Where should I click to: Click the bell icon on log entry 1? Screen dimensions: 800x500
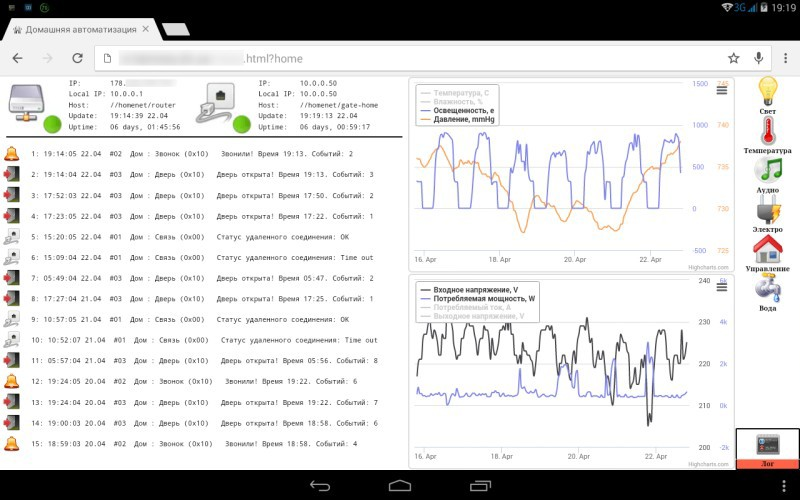[x=11, y=153]
